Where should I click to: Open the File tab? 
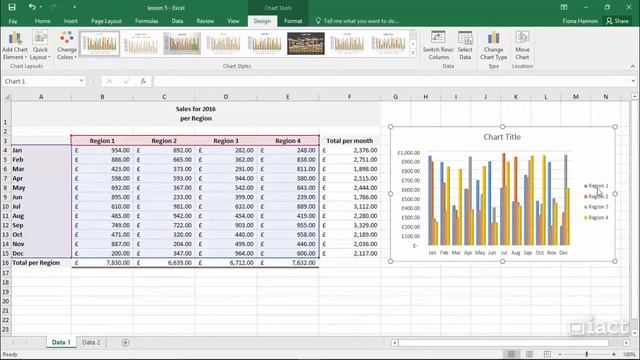13,21
